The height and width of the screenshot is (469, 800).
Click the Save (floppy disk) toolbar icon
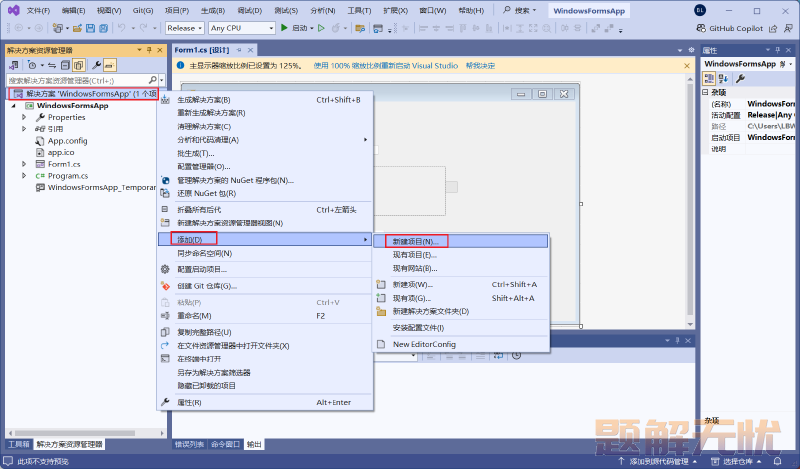coord(90,29)
